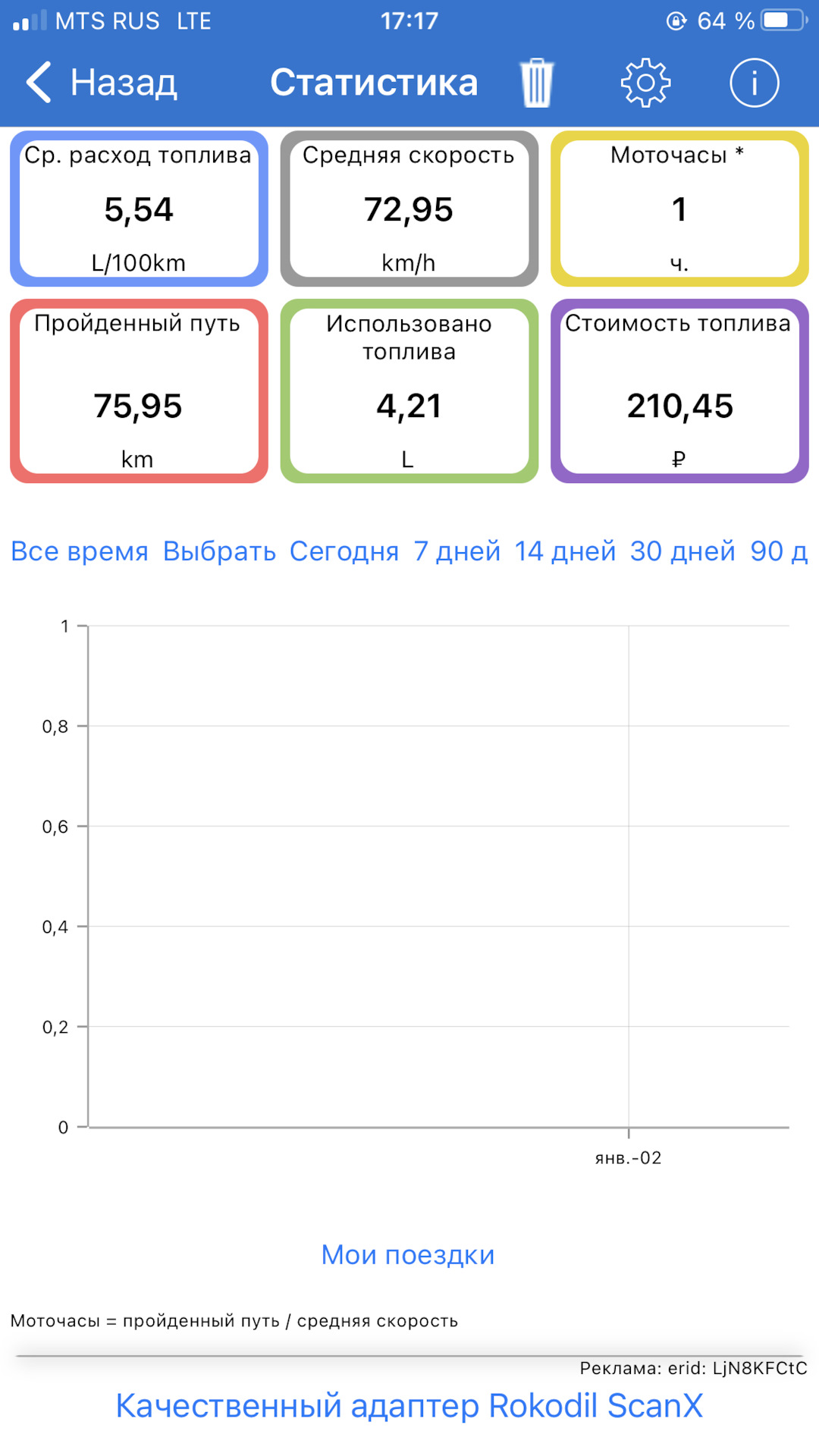Viewport: 819px width, 1456px height.
Task: Tap the Средняя скорость card
Action: click(409, 209)
